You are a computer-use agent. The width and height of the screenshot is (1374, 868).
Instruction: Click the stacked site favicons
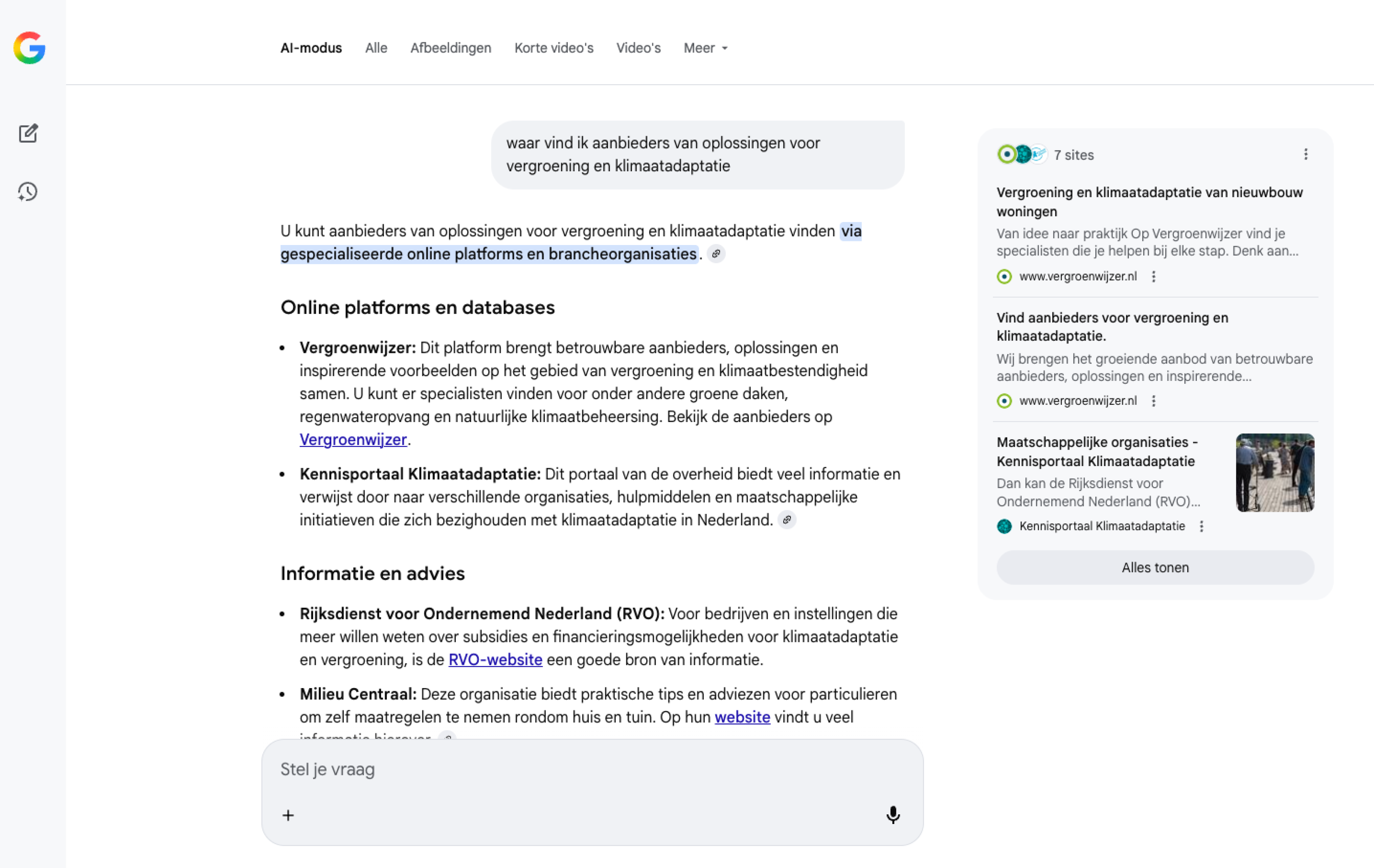pyautogui.click(x=1023, y=155)
